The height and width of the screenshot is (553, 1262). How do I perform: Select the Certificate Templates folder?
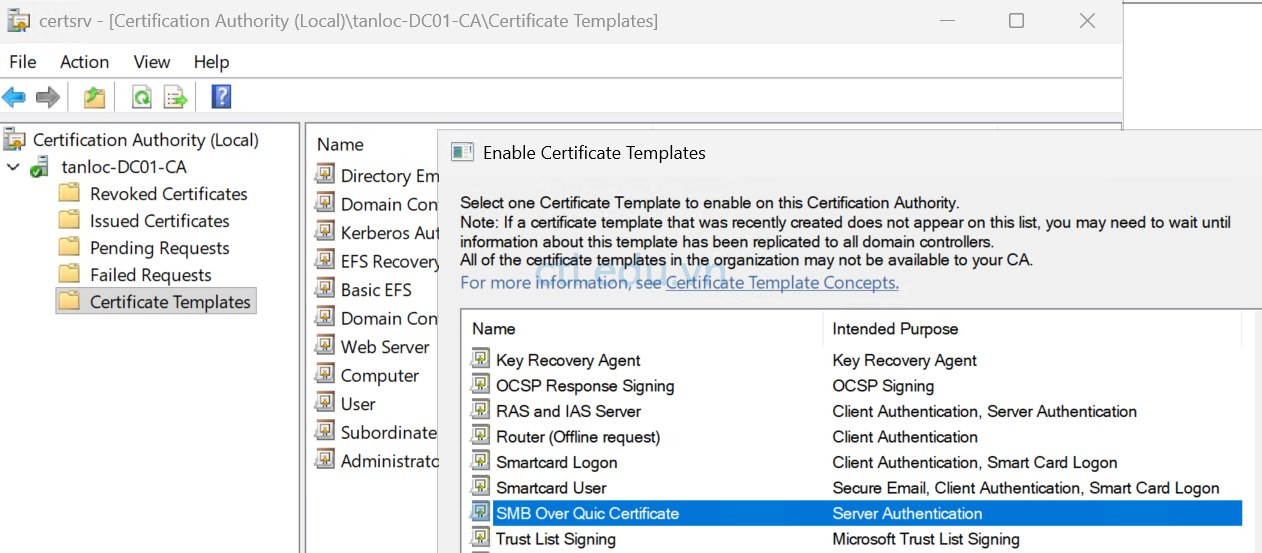[x=170, y=302]
